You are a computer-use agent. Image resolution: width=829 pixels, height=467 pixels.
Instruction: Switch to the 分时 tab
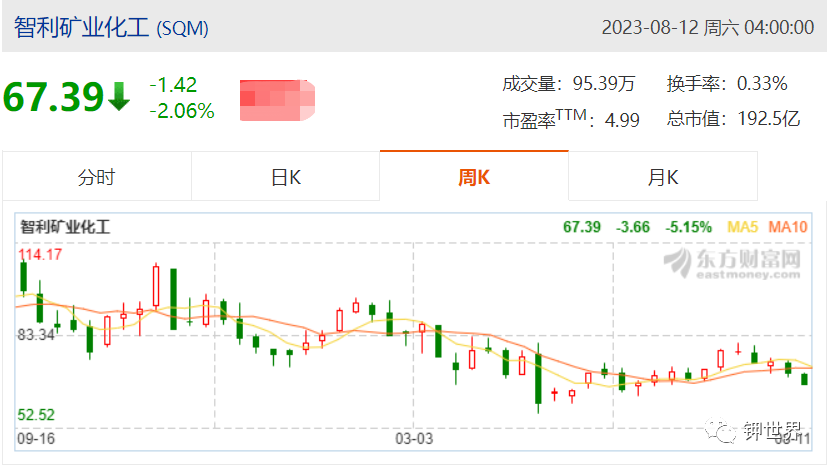pyautogui.click(x=96, y=177)
